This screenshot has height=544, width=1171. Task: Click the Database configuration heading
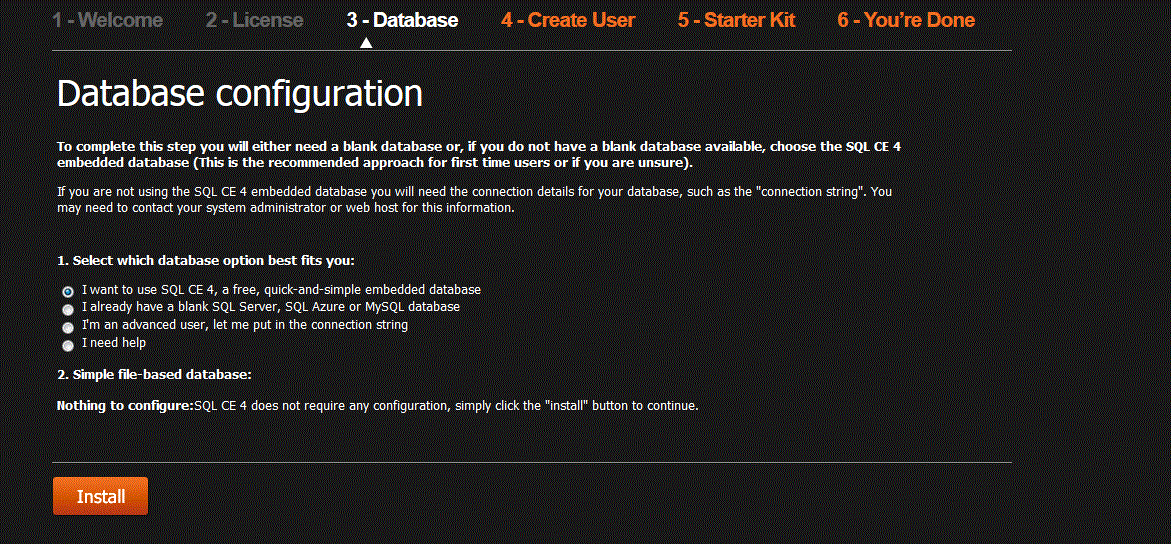(240, 95)
